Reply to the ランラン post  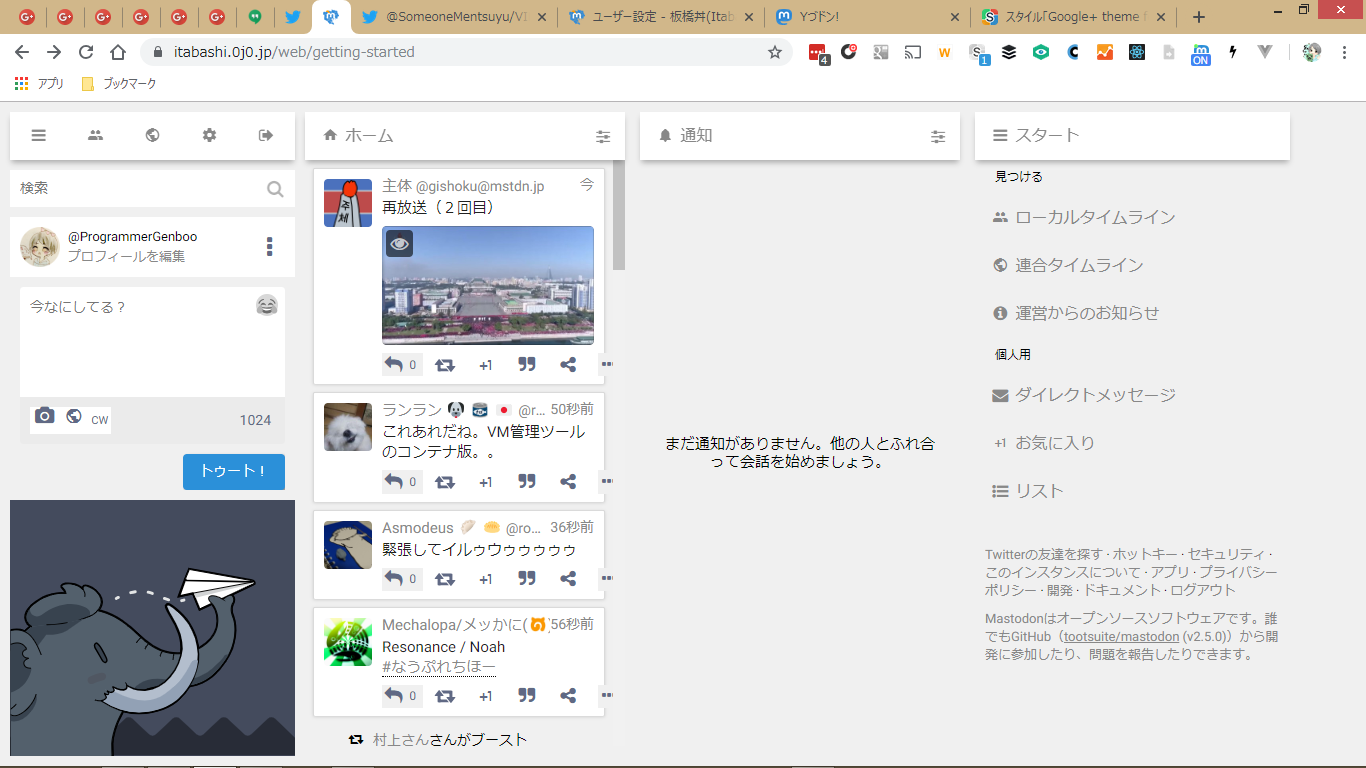click(394, 482)
